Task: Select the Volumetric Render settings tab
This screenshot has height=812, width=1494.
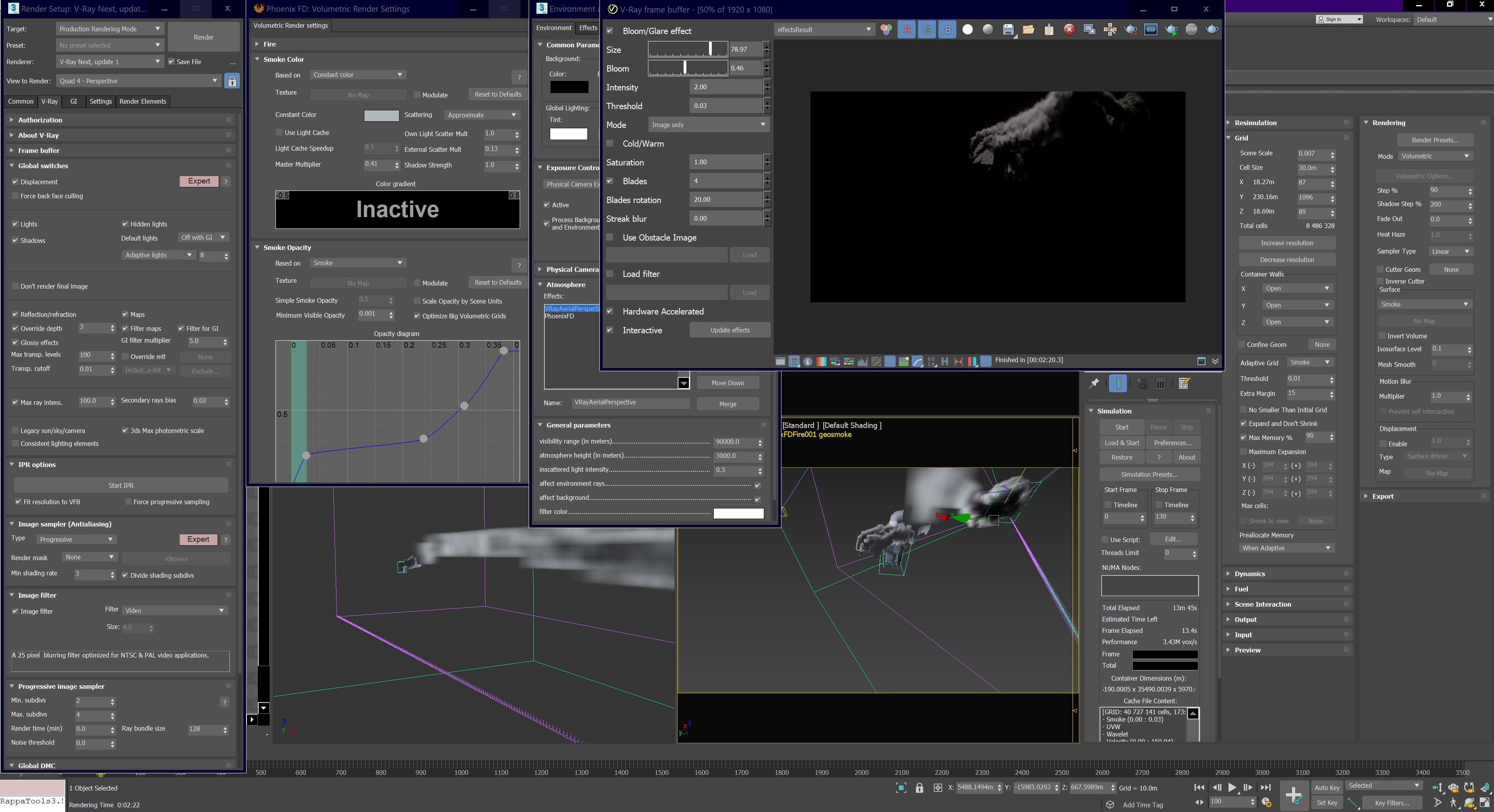Action: pos(291,25)
